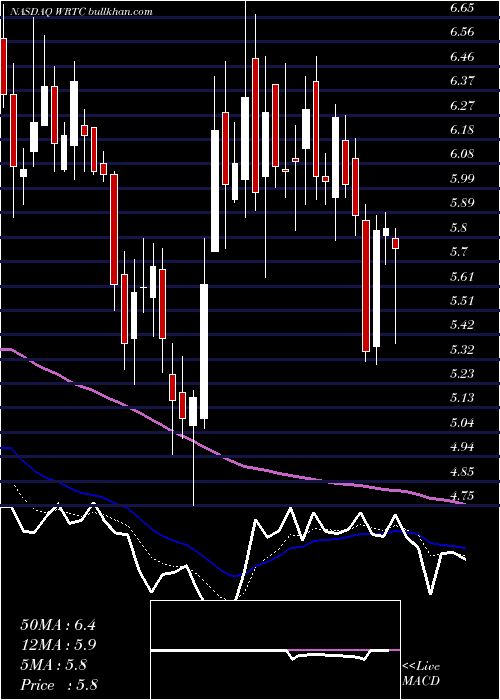Click the 5.7 price axis label
500x700 pixels.
(x=458, y=252)
